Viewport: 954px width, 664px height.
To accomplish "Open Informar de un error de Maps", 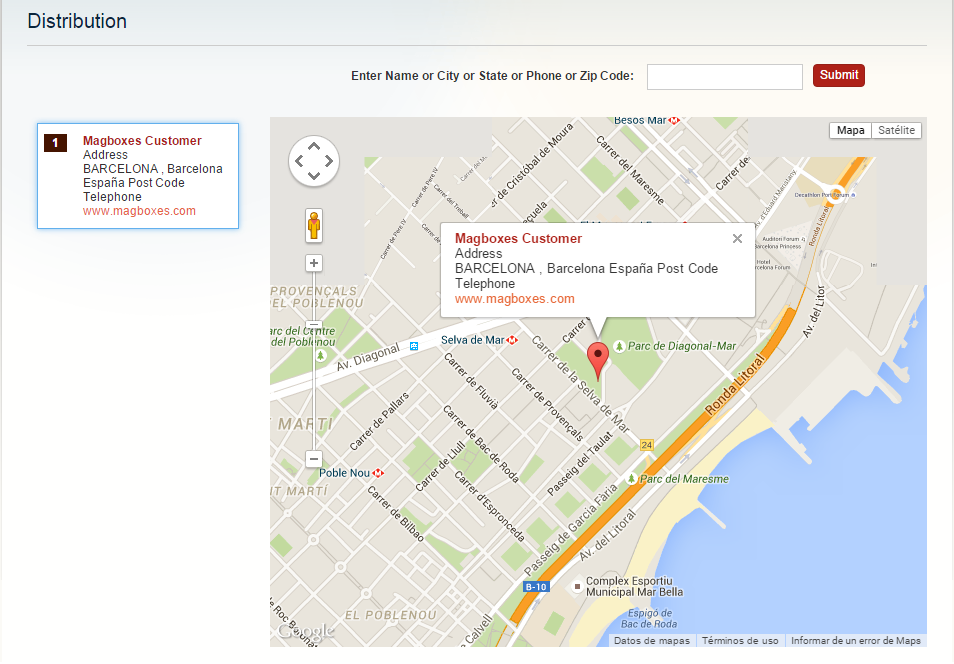I will [855, 640].
